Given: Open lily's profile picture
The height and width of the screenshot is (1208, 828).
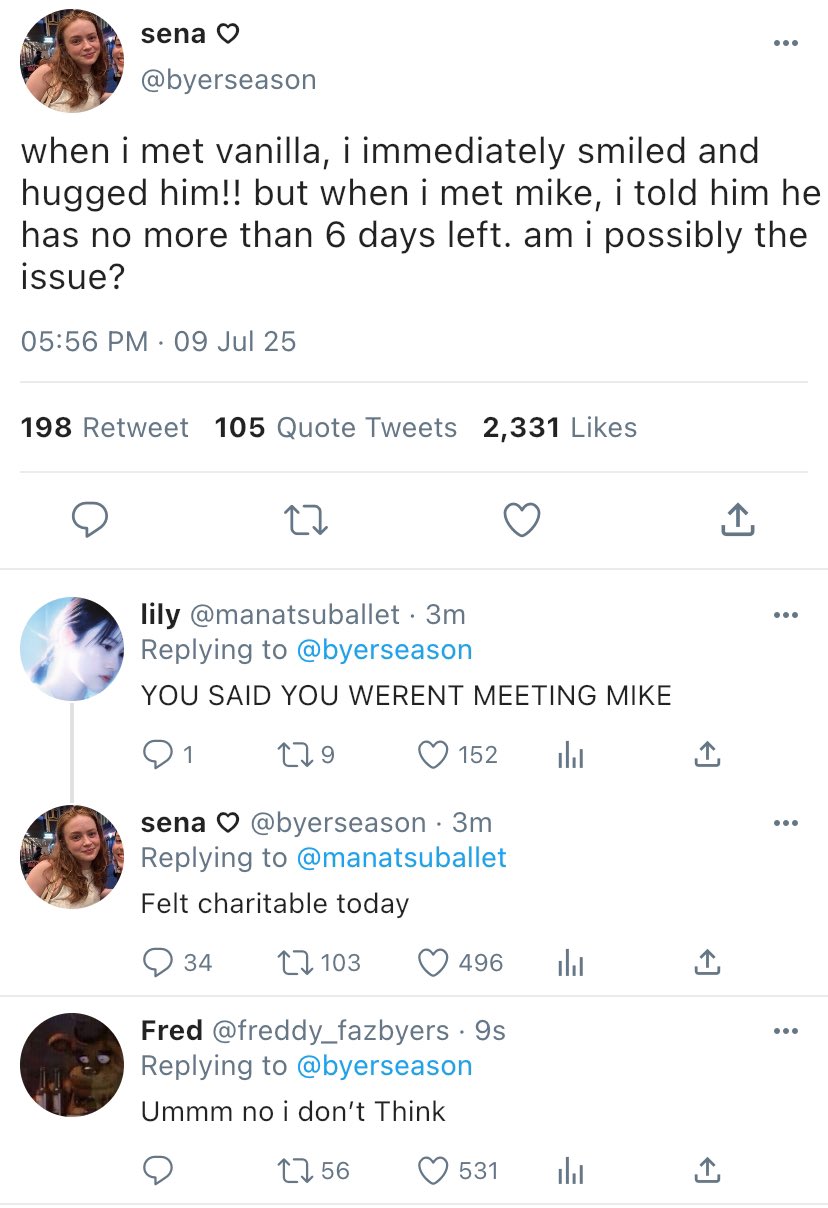Looking at the screenshot, I should click(x=72, y=649).
